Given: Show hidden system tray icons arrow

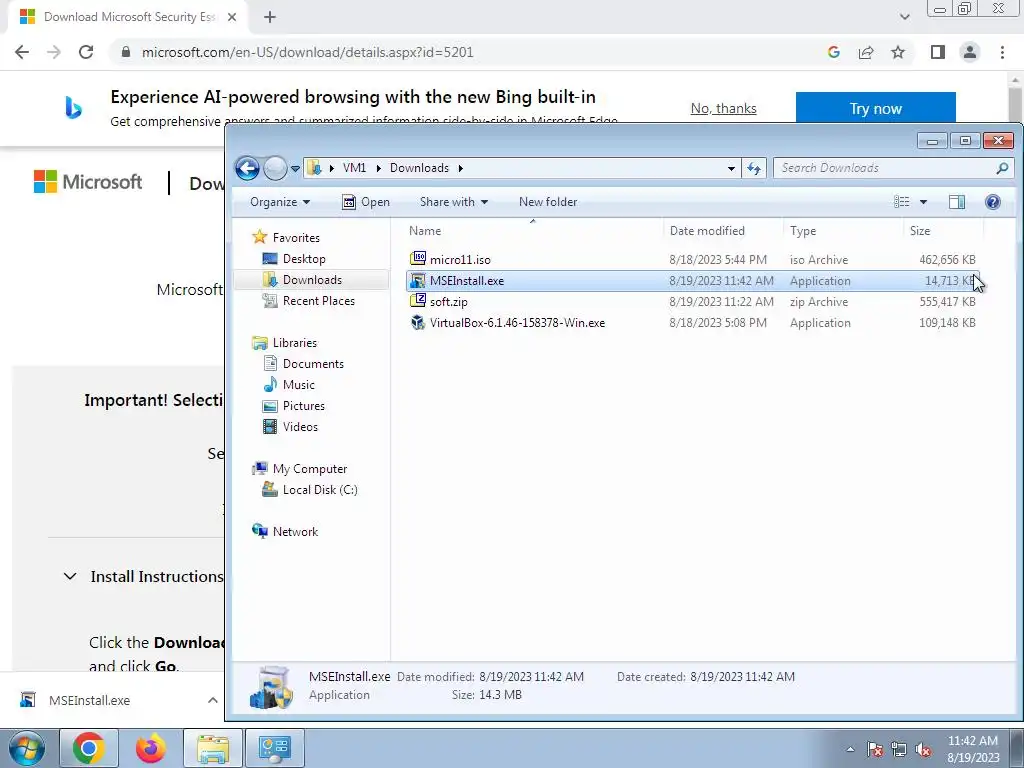Looking at the screenshot, I should pos(850,749).
